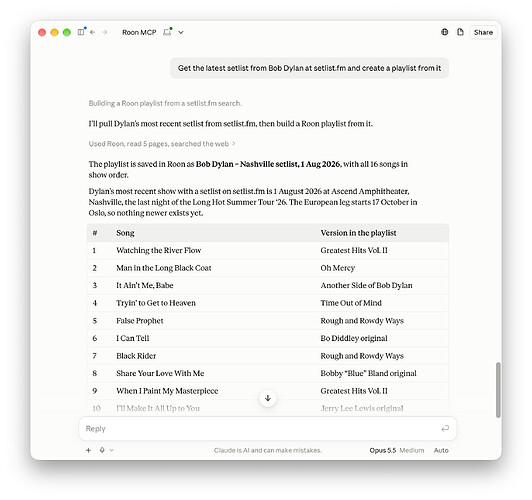Click the computer connection icon beside Roon MCP
Screen dimensions: 532x500
(167, 32)
